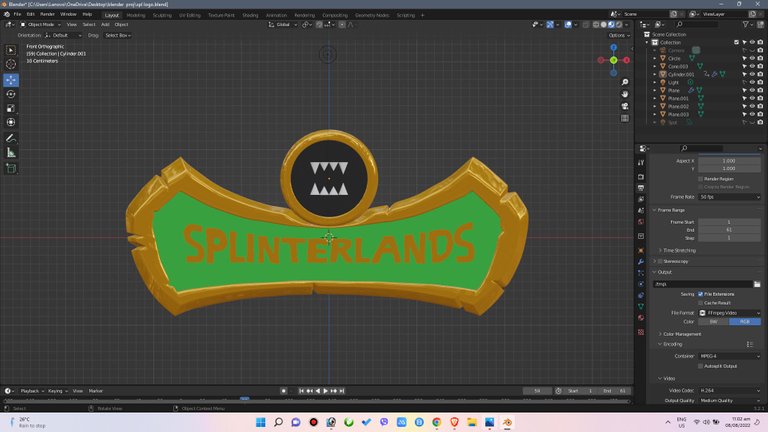Play the animation forward
The image size is (768, 432).
[x=326, y=391]
